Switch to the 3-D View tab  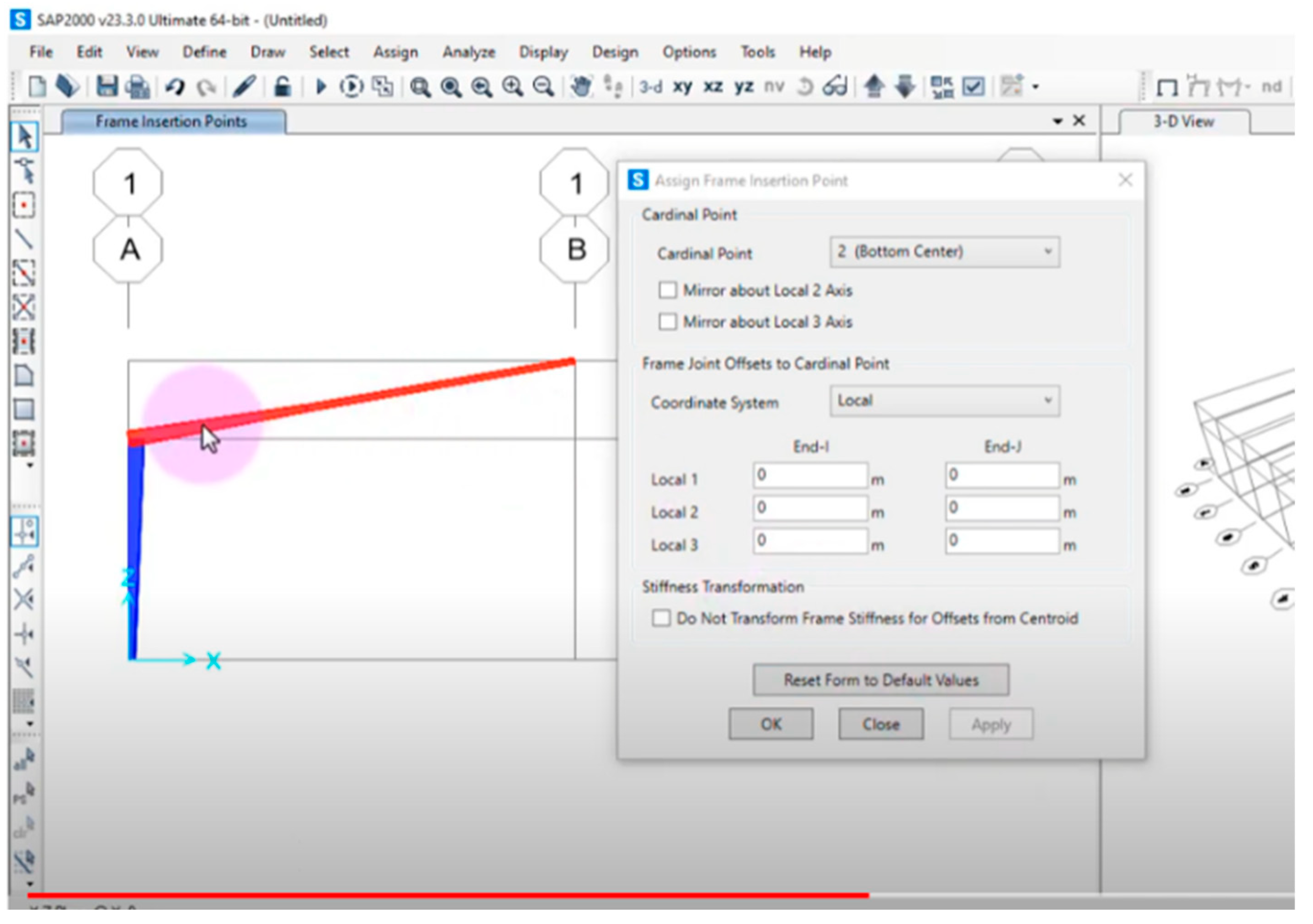point(1183,122)
